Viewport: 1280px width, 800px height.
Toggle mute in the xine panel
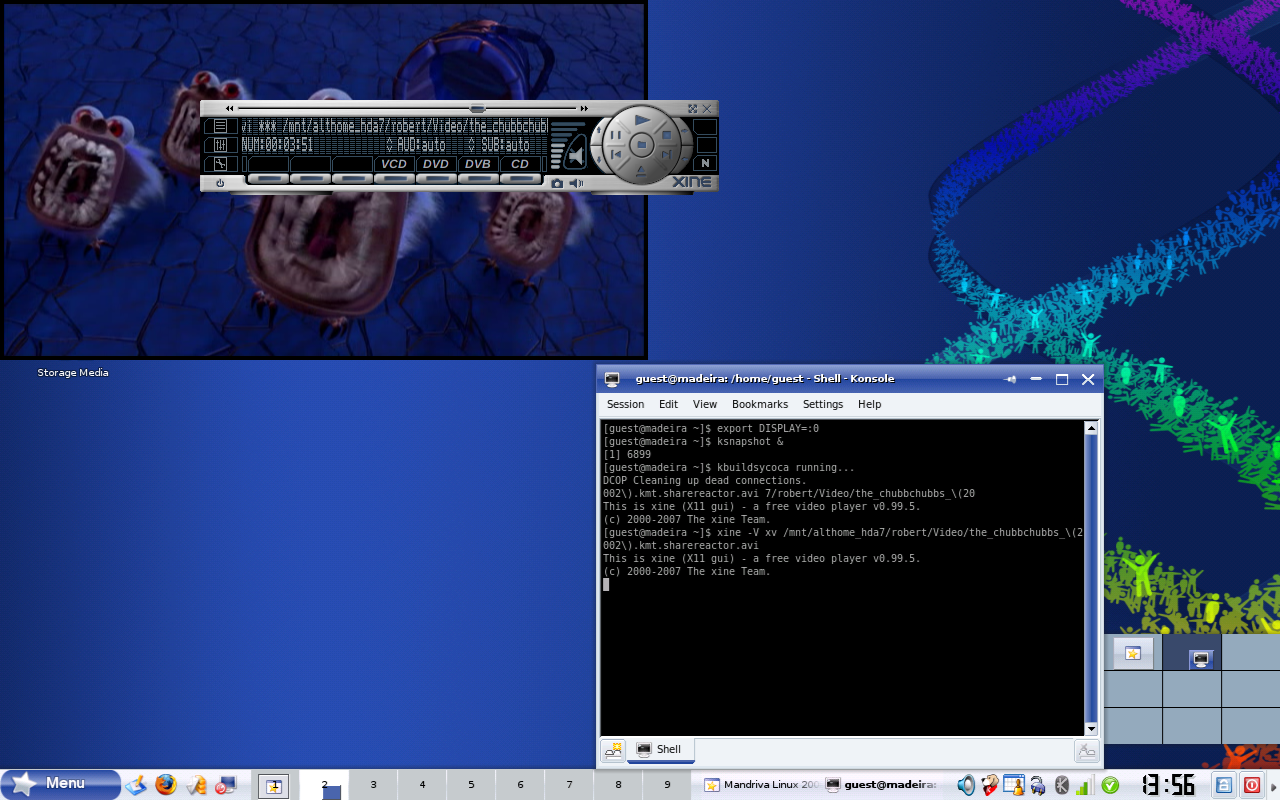click(576, 153)
